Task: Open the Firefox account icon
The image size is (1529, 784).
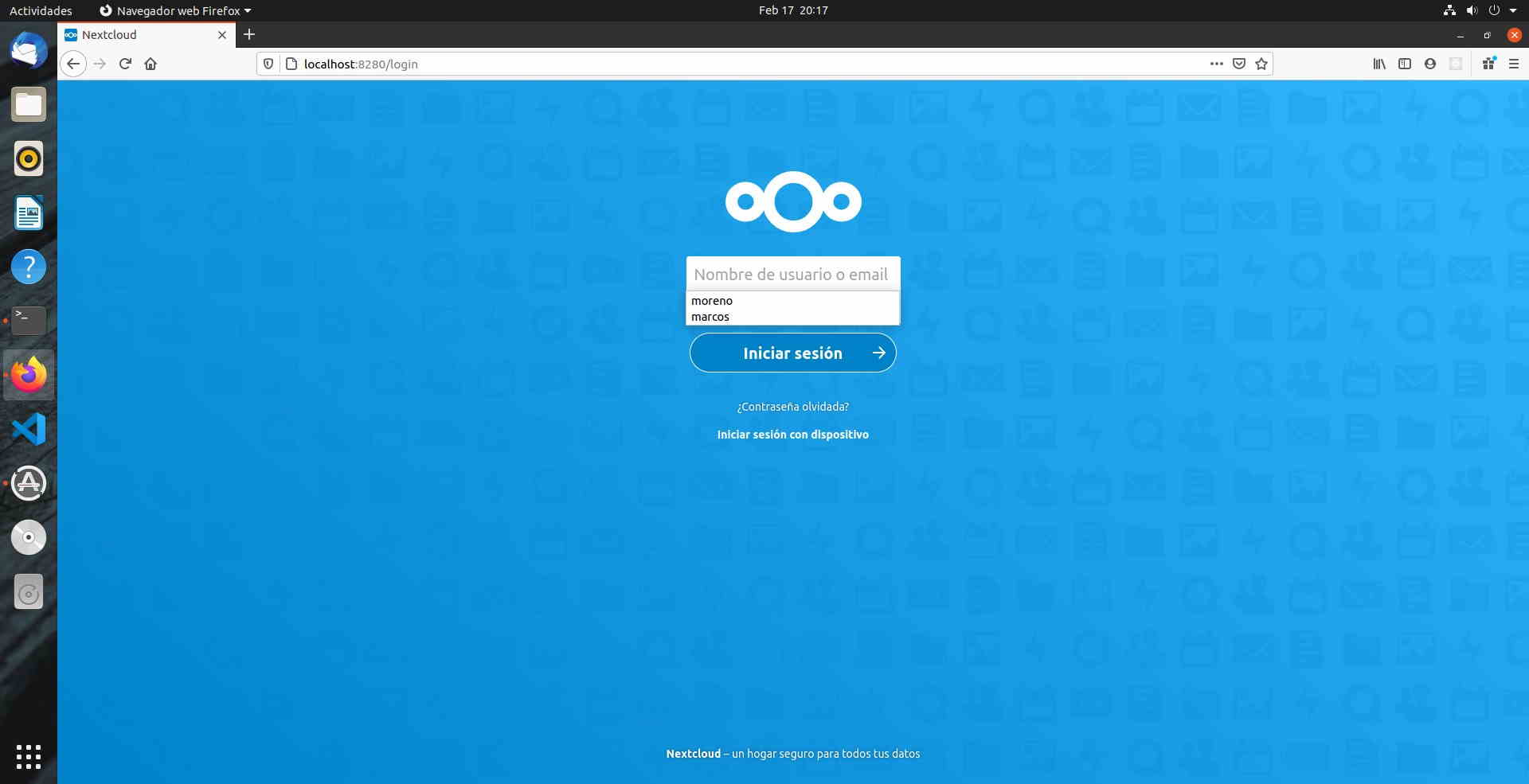Action: [1430, 64]
